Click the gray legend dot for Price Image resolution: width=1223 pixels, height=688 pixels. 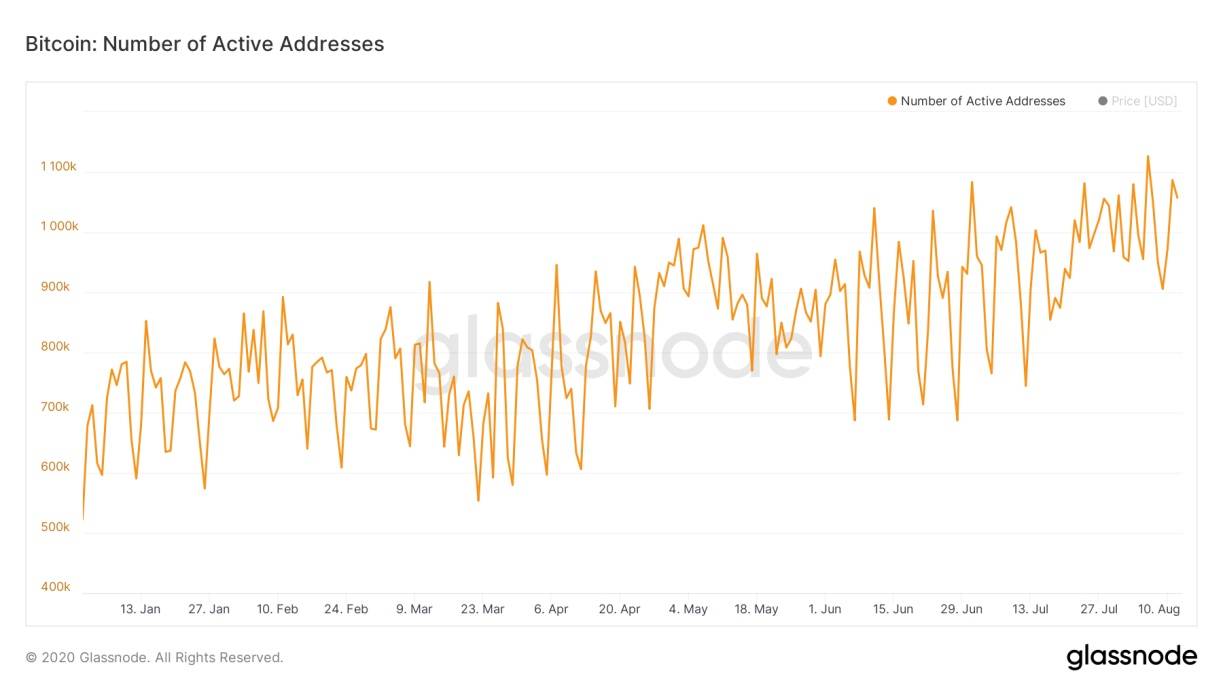[1103, 101]
